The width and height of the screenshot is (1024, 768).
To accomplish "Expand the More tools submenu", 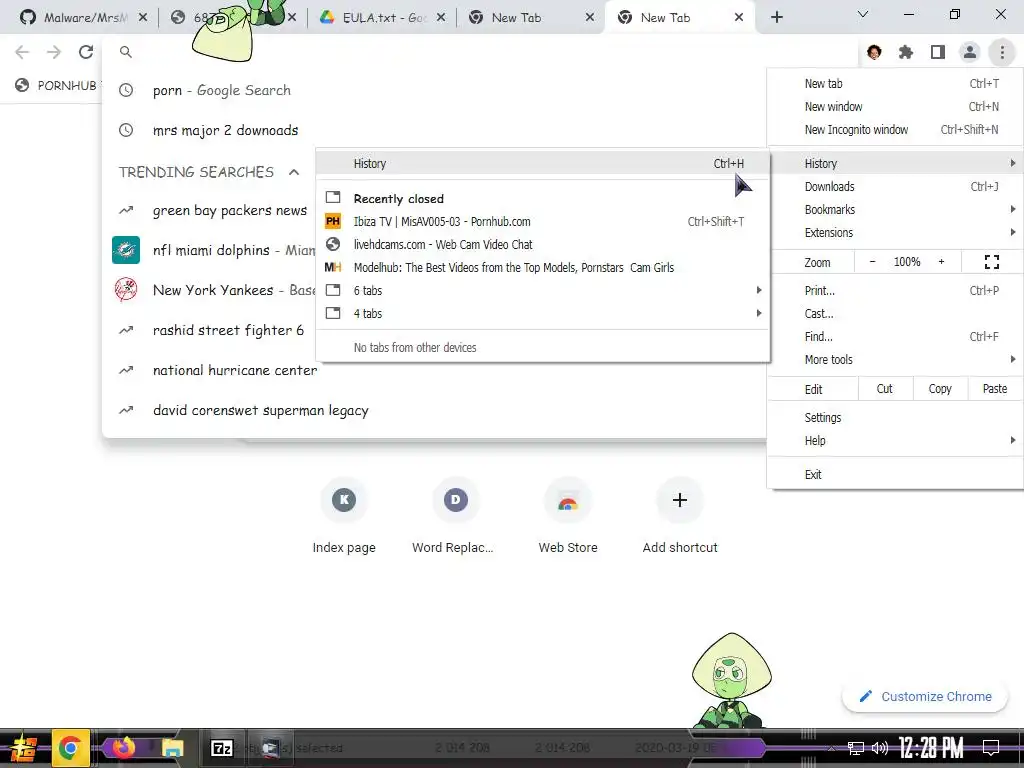I will pos(895,360).
